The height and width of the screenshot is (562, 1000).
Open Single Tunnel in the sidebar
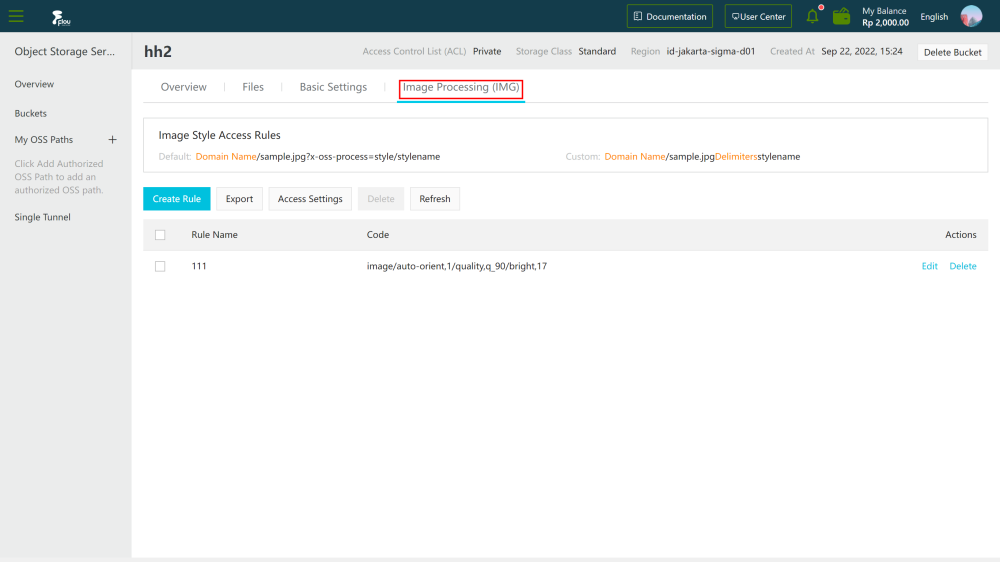click(x=43, y=217)
